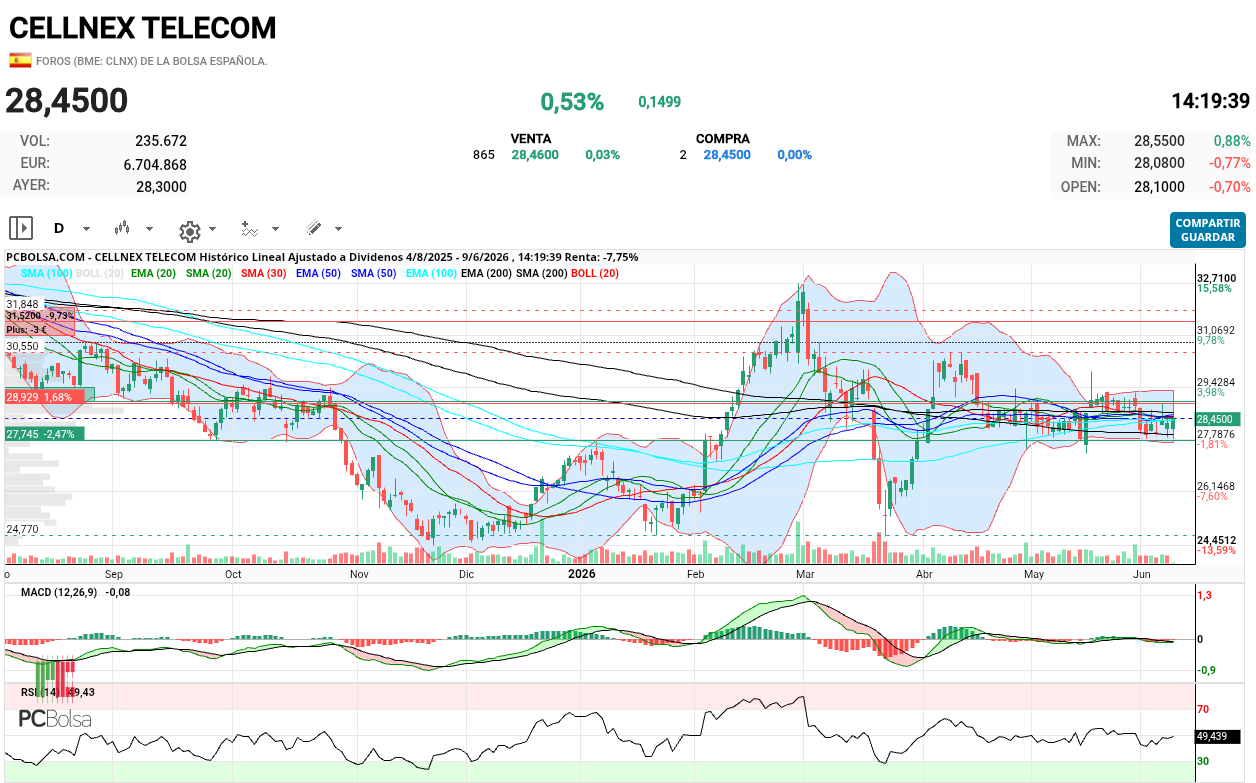
Task: Click the Nov marker on time axis
Action: point(359,575)
